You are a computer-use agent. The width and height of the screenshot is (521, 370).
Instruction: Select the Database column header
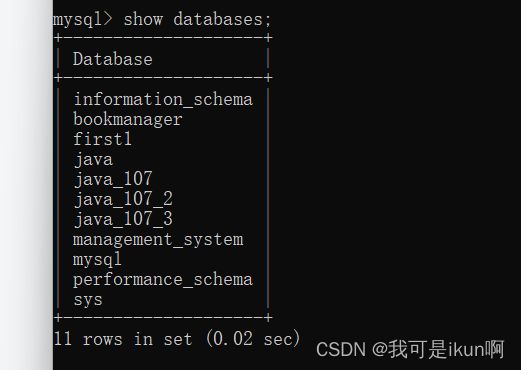coord(113,59)
